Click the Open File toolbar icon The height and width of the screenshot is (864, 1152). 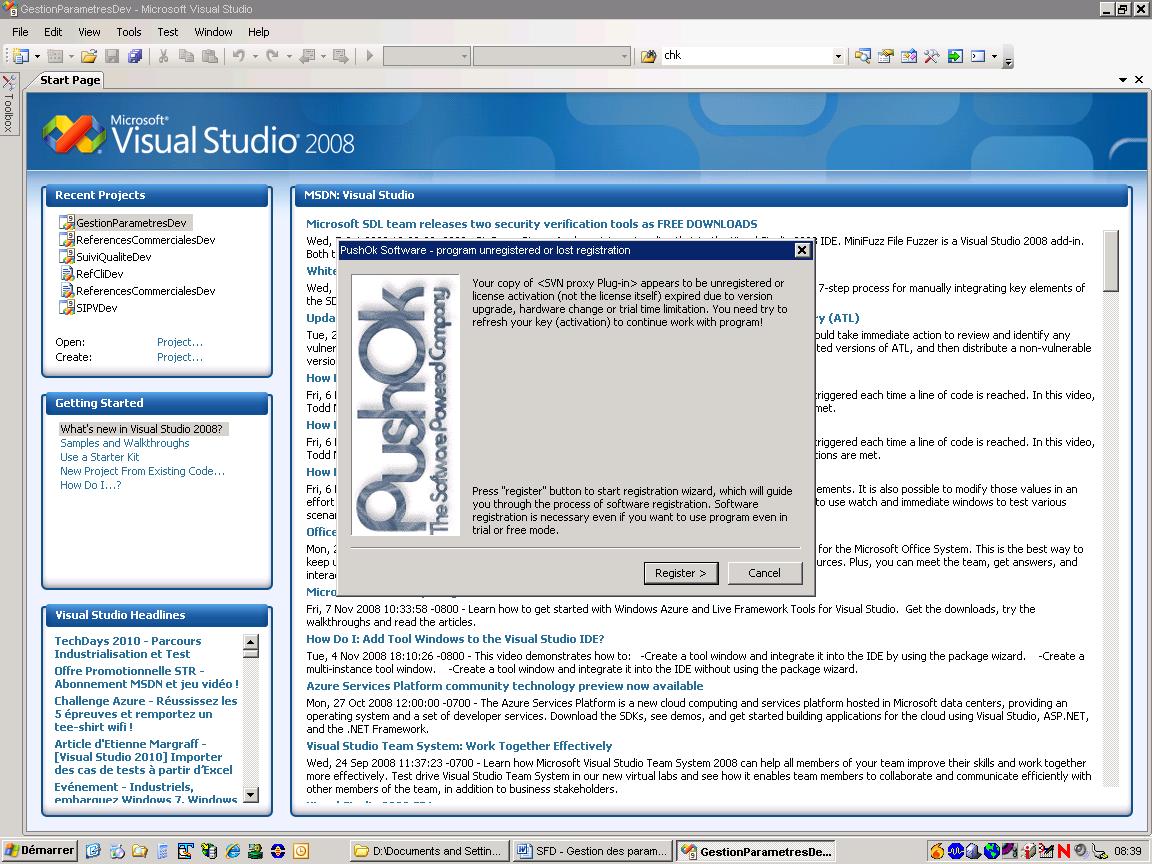[89, 56]
